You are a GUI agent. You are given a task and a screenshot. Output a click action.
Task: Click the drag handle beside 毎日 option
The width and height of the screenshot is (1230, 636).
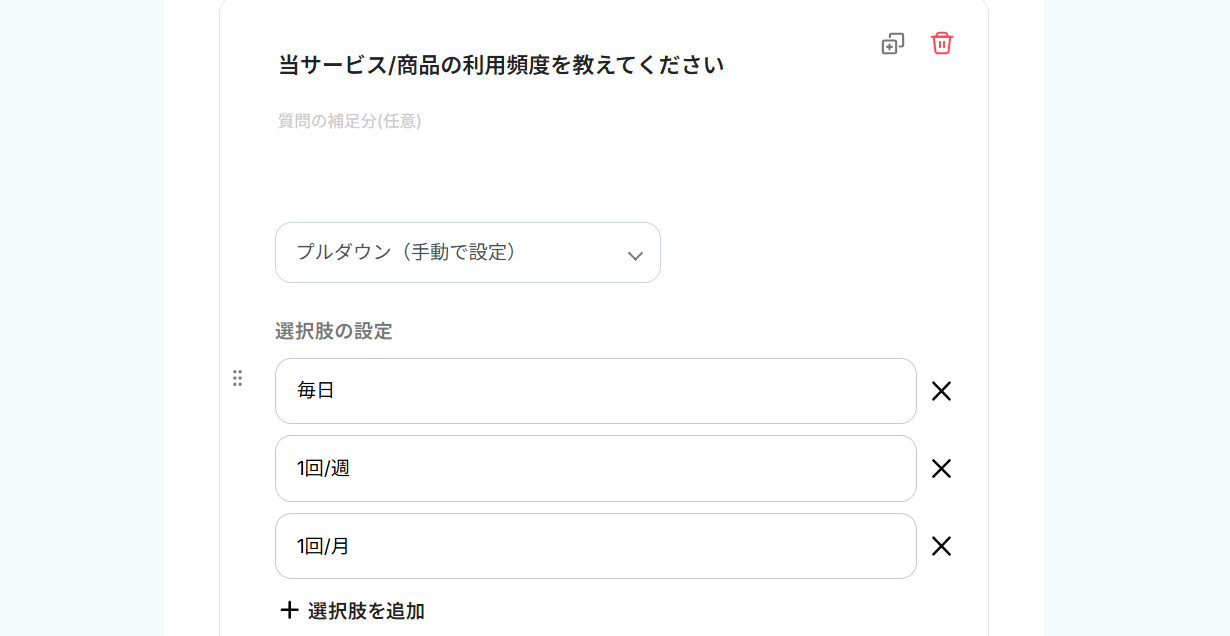click(x=237, y=378)
